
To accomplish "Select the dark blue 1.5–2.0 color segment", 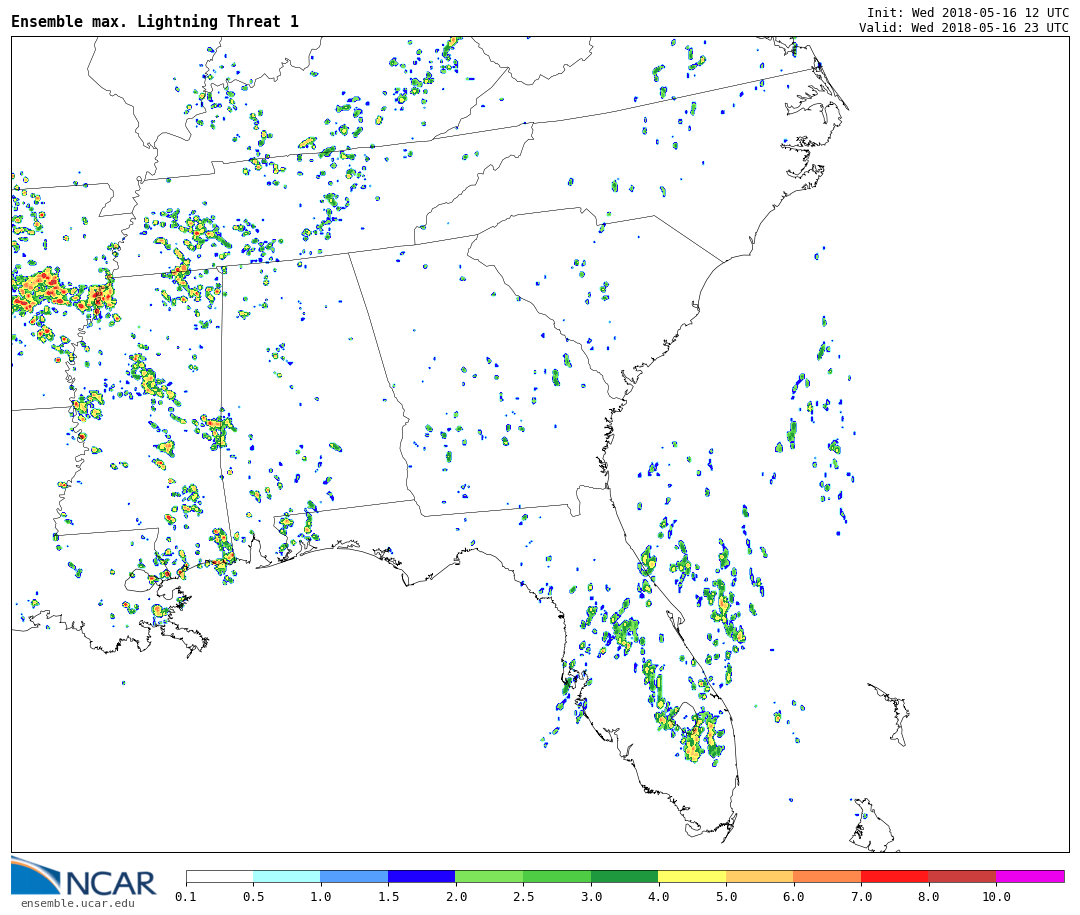I will pos(421,876).
